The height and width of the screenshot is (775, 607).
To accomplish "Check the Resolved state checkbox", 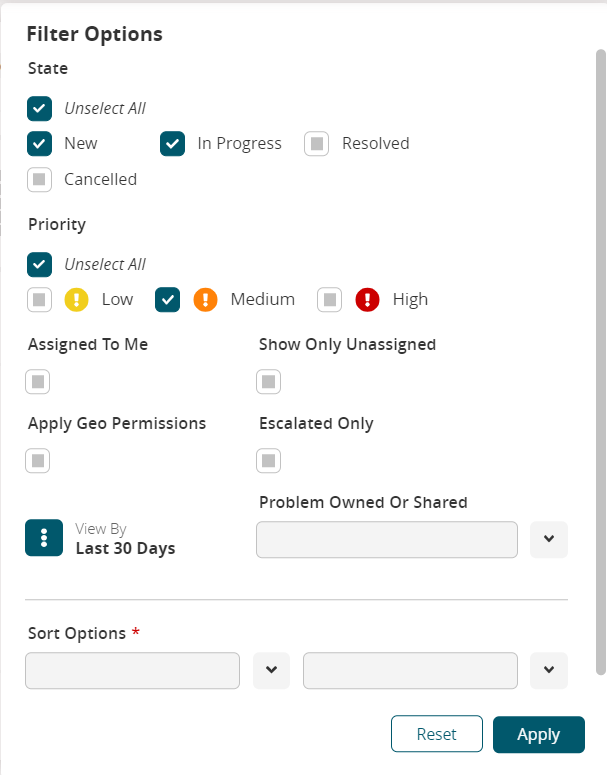I will (317, 143).
